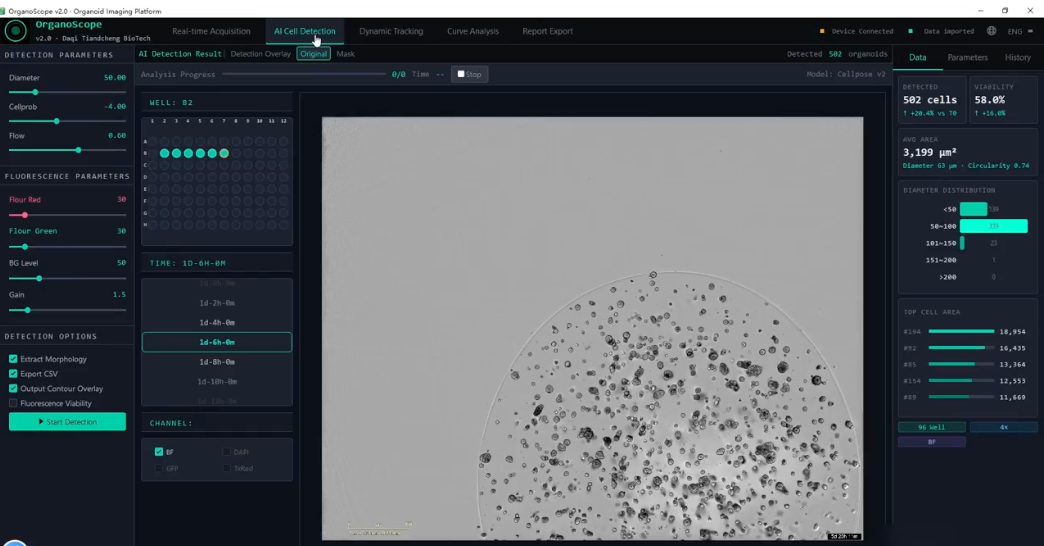Image resolution: width=1044 pixels, height=546 pixels.
Task: Select top cell area entry #154
Action: click(x=964, y=380)
